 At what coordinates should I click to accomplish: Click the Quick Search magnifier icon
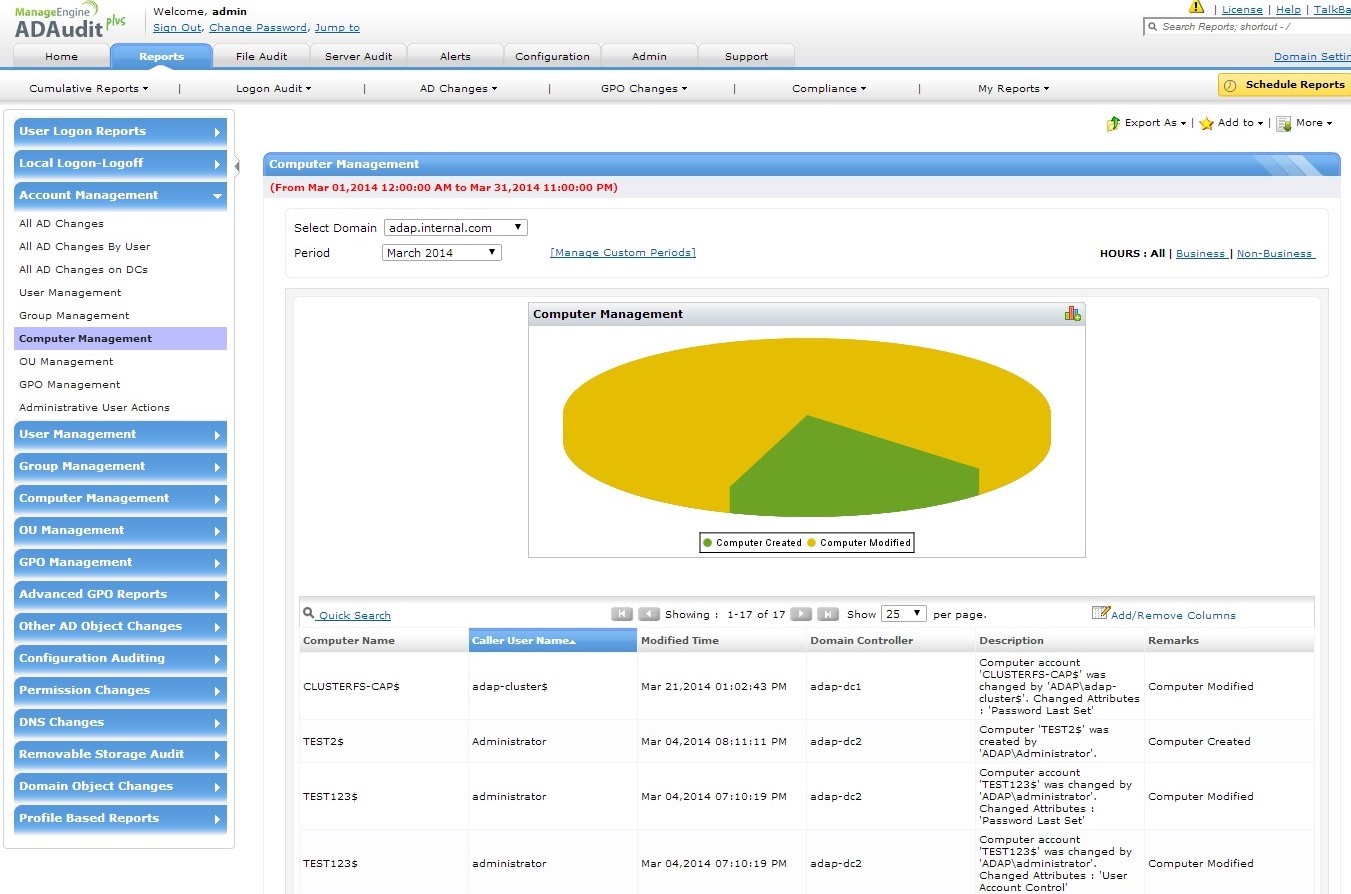tap(309, 614)
